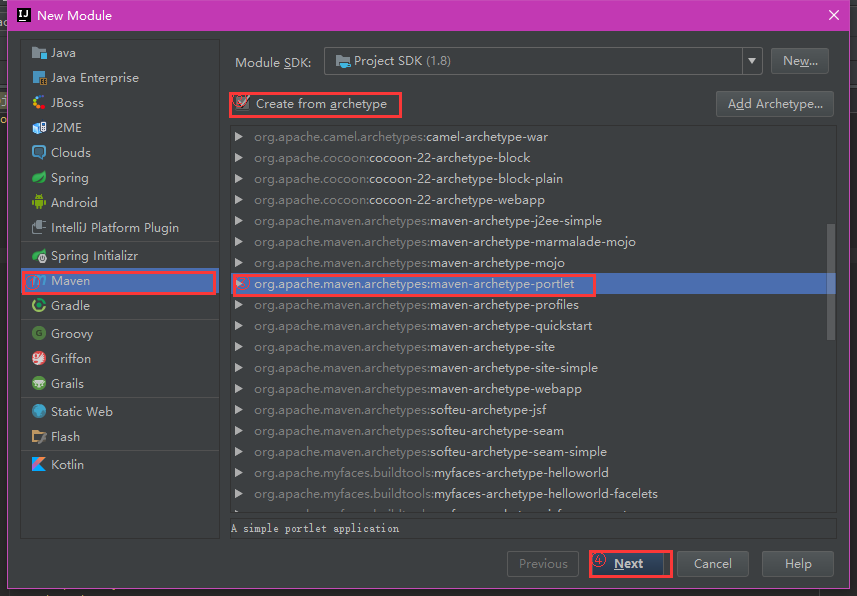Click the Android robot icon
This screenshot has width=857, height=596.
(39, 203)
